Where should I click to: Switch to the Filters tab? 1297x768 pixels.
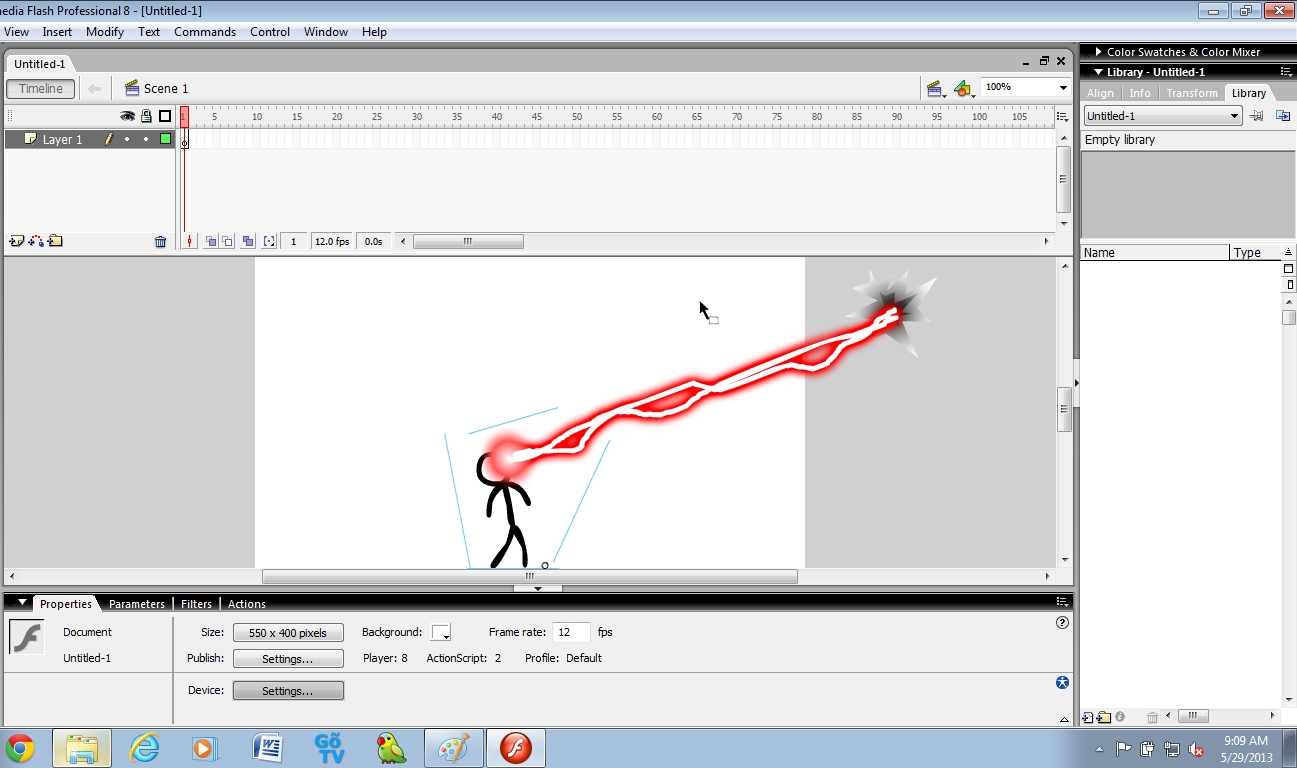[196, 603]
